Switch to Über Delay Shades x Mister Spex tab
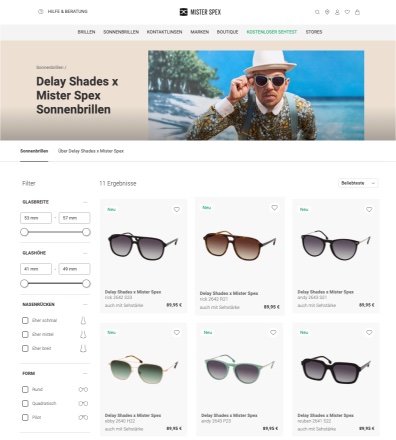This screenshot has height=440, width=396. pos(91,151)
